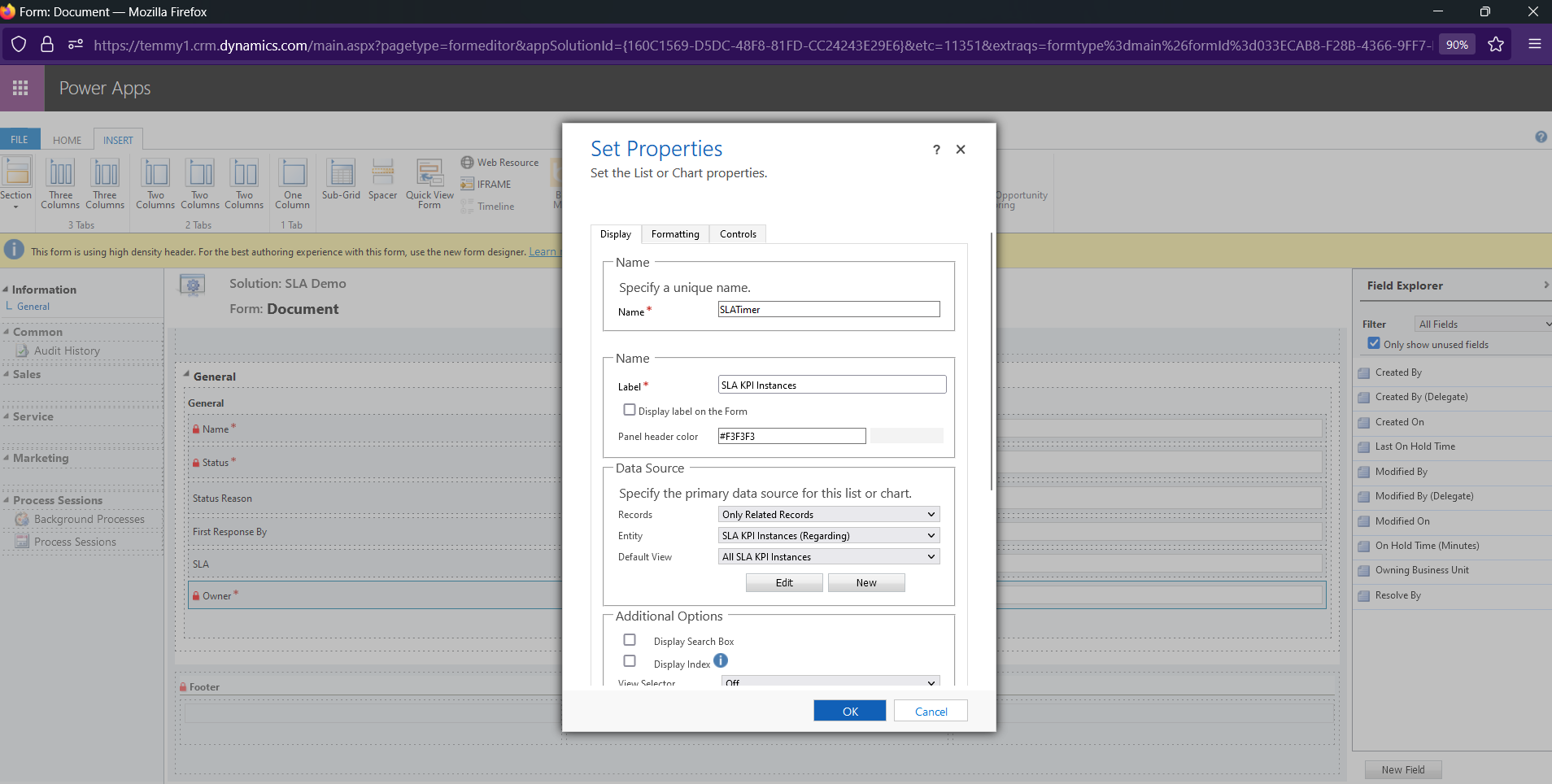Open the Power Apps app launcher grid

click(20, 88)
